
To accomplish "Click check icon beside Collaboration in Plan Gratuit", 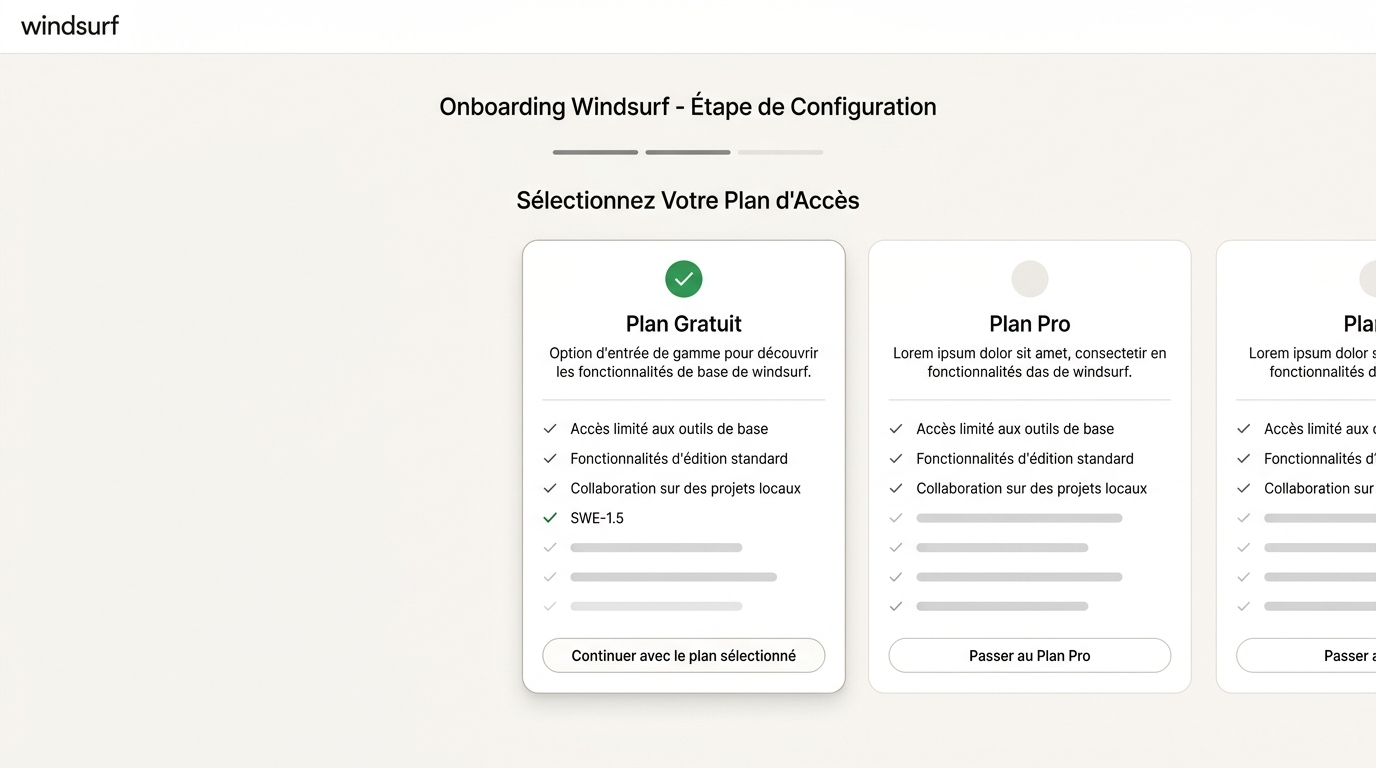I will pos(550,488).
